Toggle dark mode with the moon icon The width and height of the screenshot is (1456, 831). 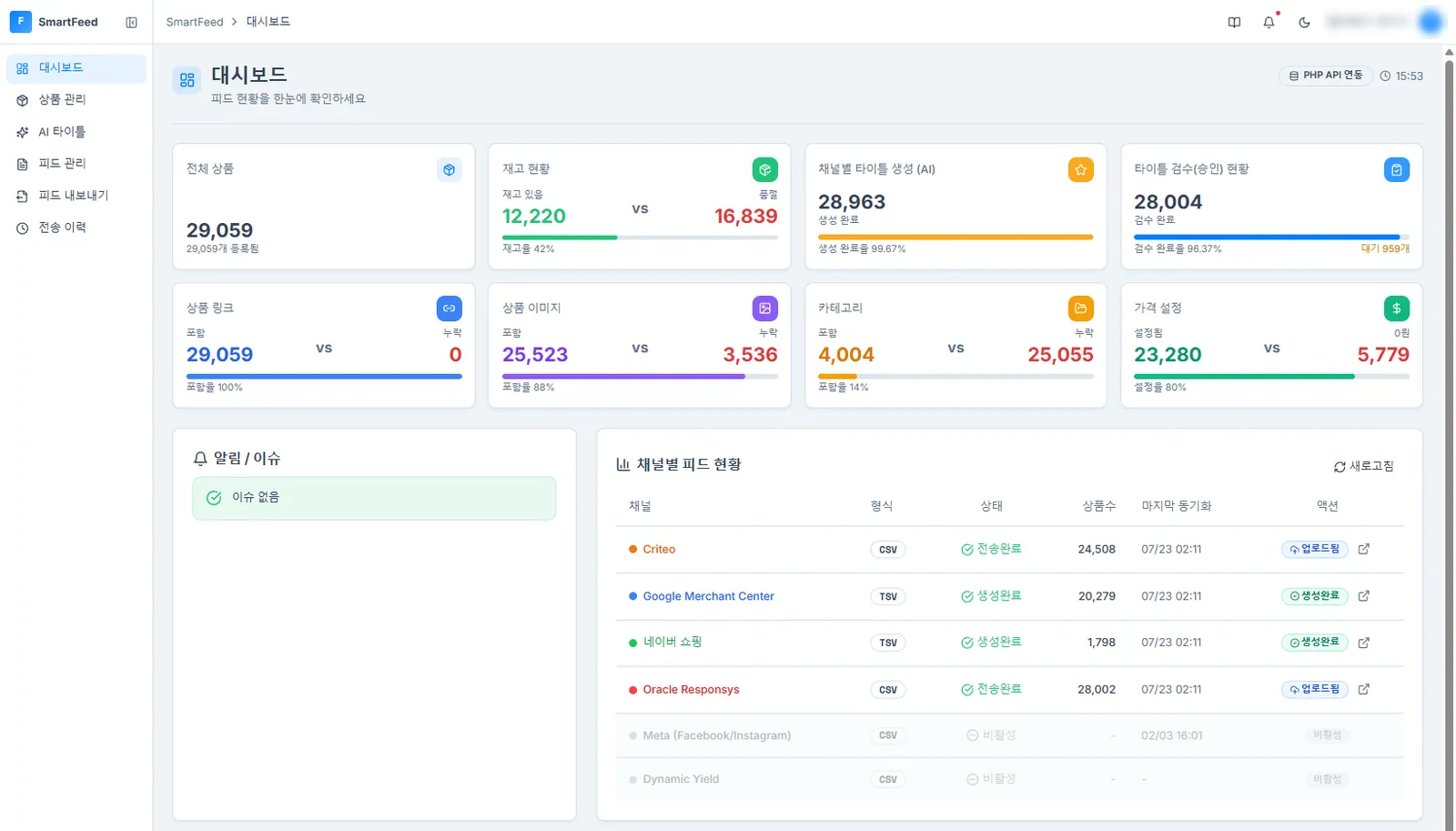pos(1304,22)
